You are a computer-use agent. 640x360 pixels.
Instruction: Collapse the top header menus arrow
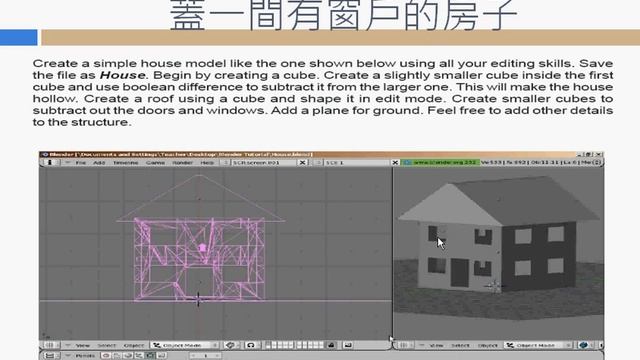[x=68, y=162]
